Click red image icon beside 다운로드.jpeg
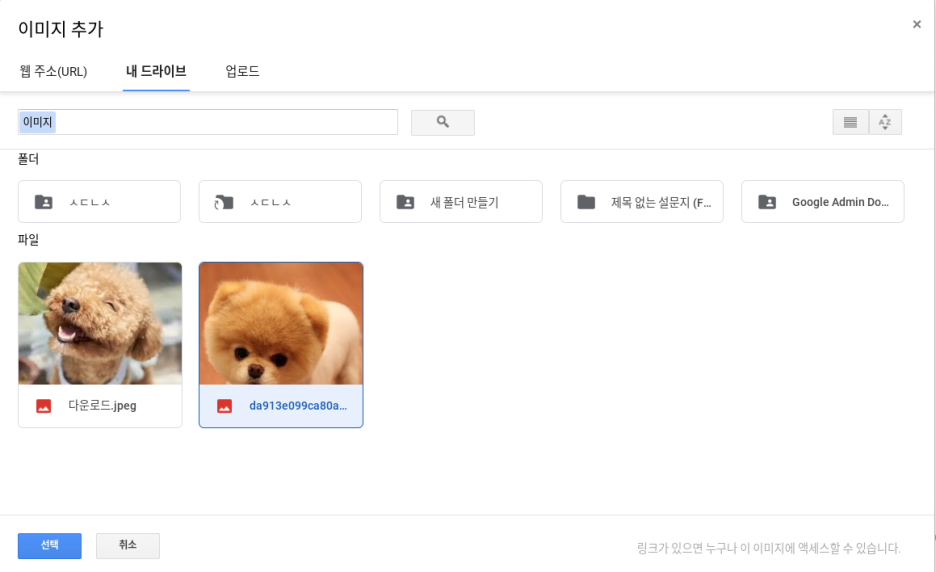The image size is (936, 572). 44,406
